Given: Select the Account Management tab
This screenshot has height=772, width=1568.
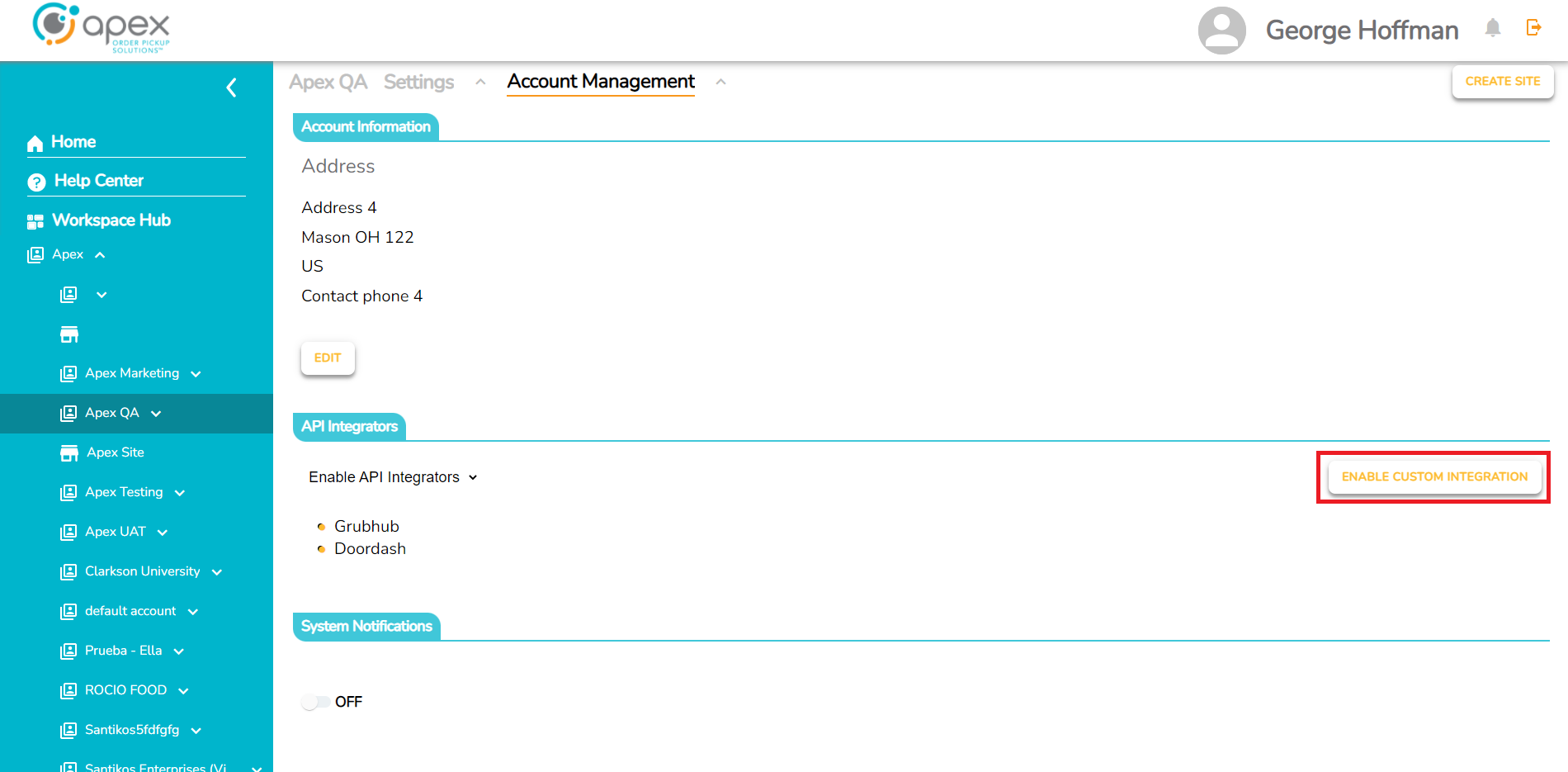Looking at the screenshot, I should click(x=600, y=82).
